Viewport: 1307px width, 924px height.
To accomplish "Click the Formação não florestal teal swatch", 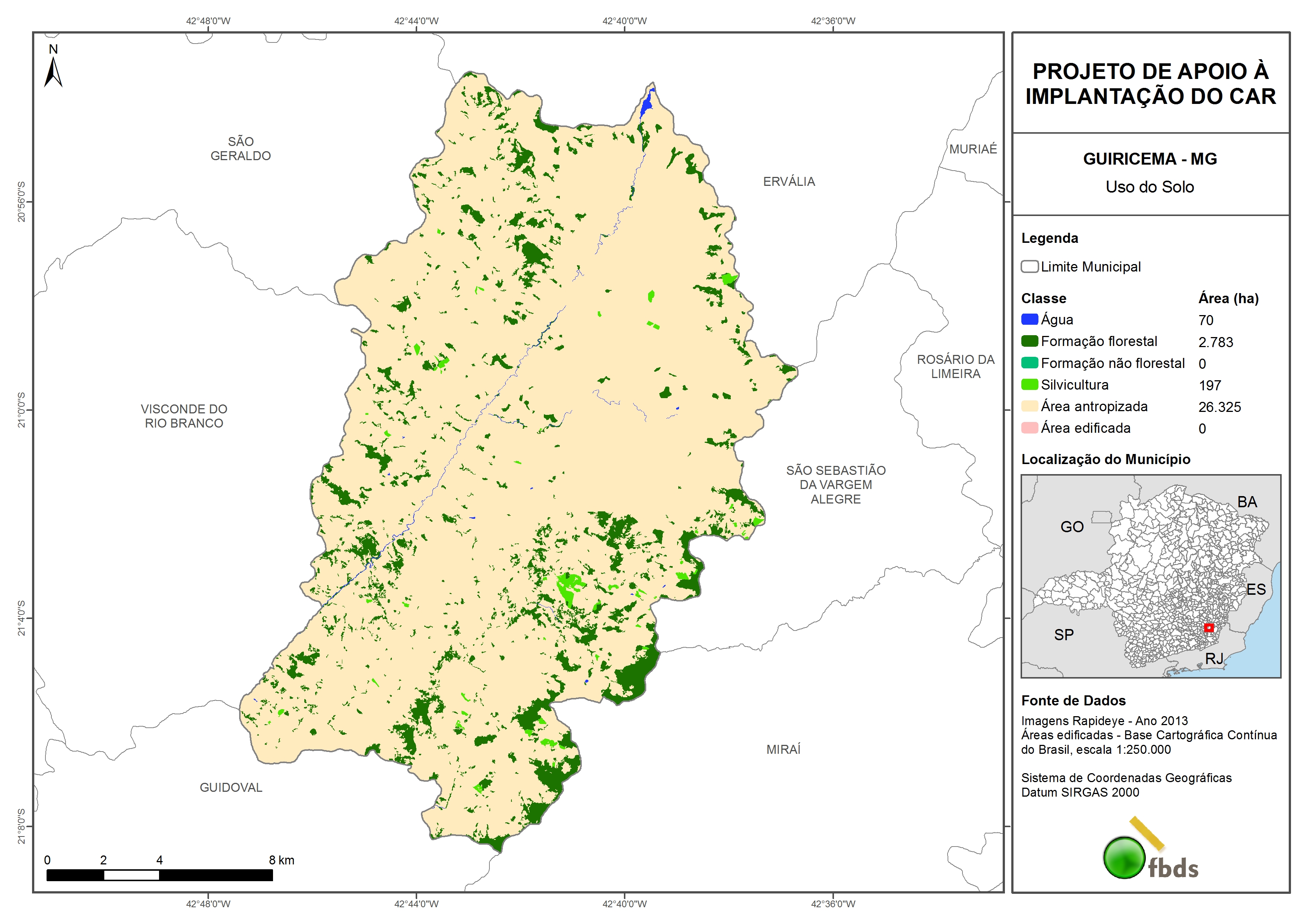I will [1029, 363].
